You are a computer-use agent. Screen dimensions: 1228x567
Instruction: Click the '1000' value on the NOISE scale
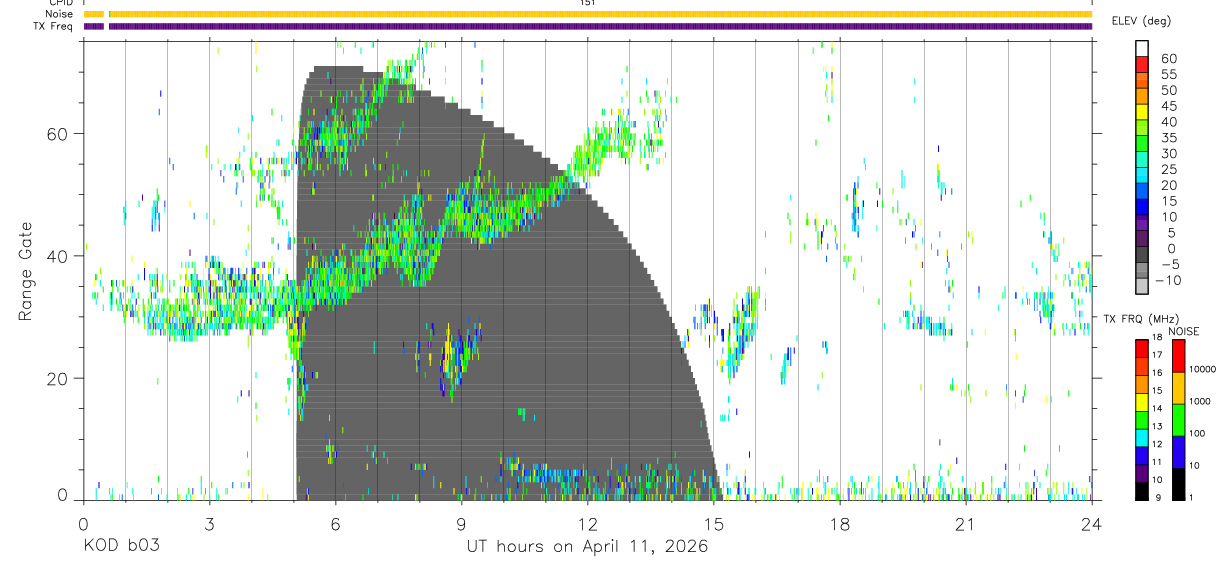point(1200,401)
